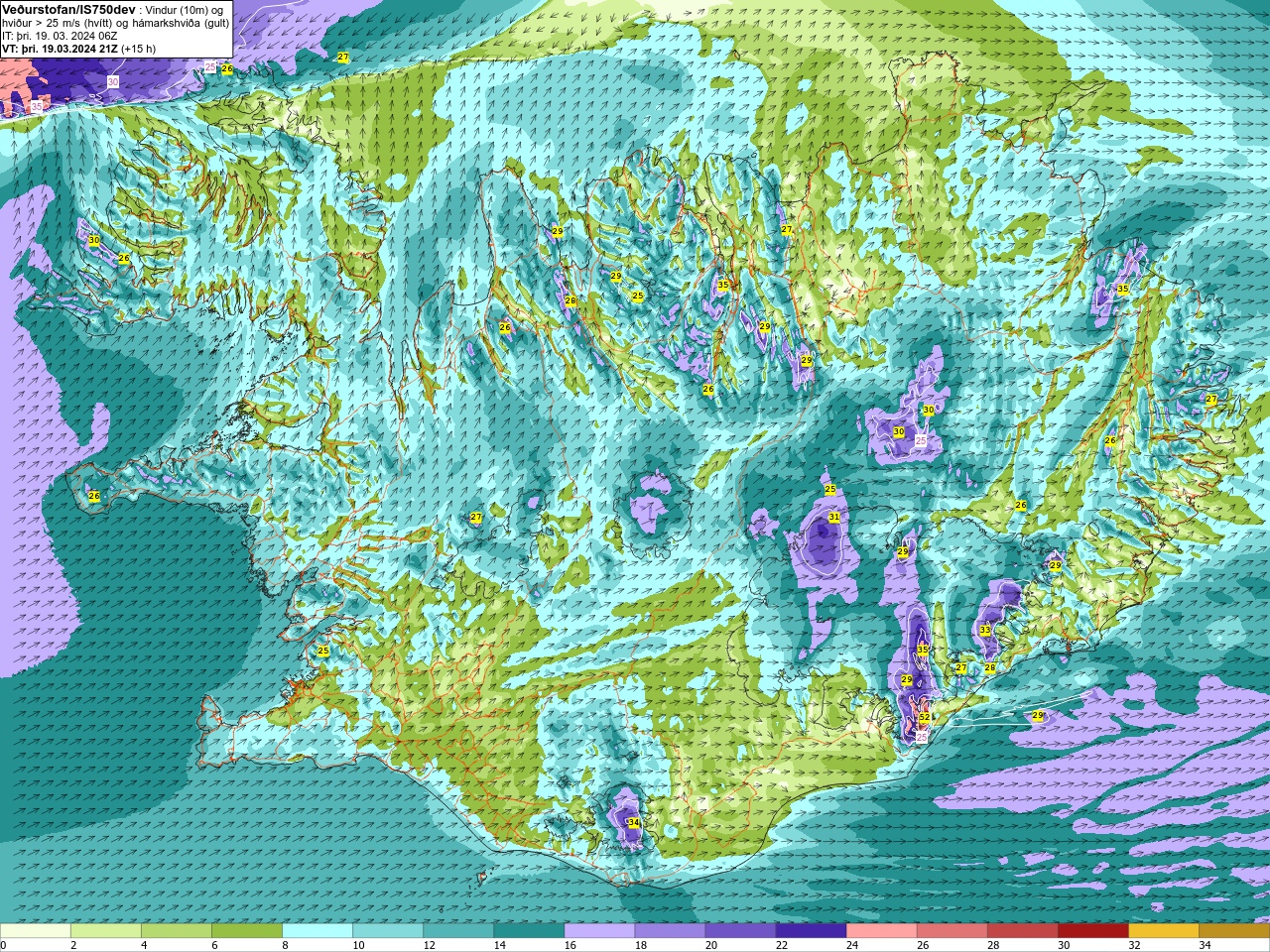Select the 10–12 m/s legend swatch

click(x=388, y=930)
